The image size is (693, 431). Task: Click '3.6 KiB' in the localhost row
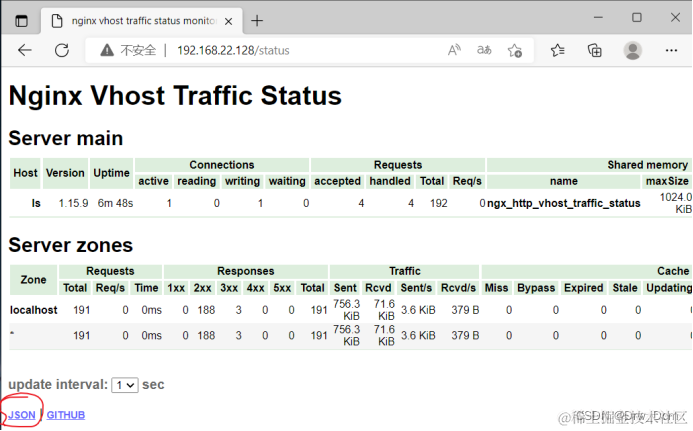pyautogui.click(x=418, y=310)
